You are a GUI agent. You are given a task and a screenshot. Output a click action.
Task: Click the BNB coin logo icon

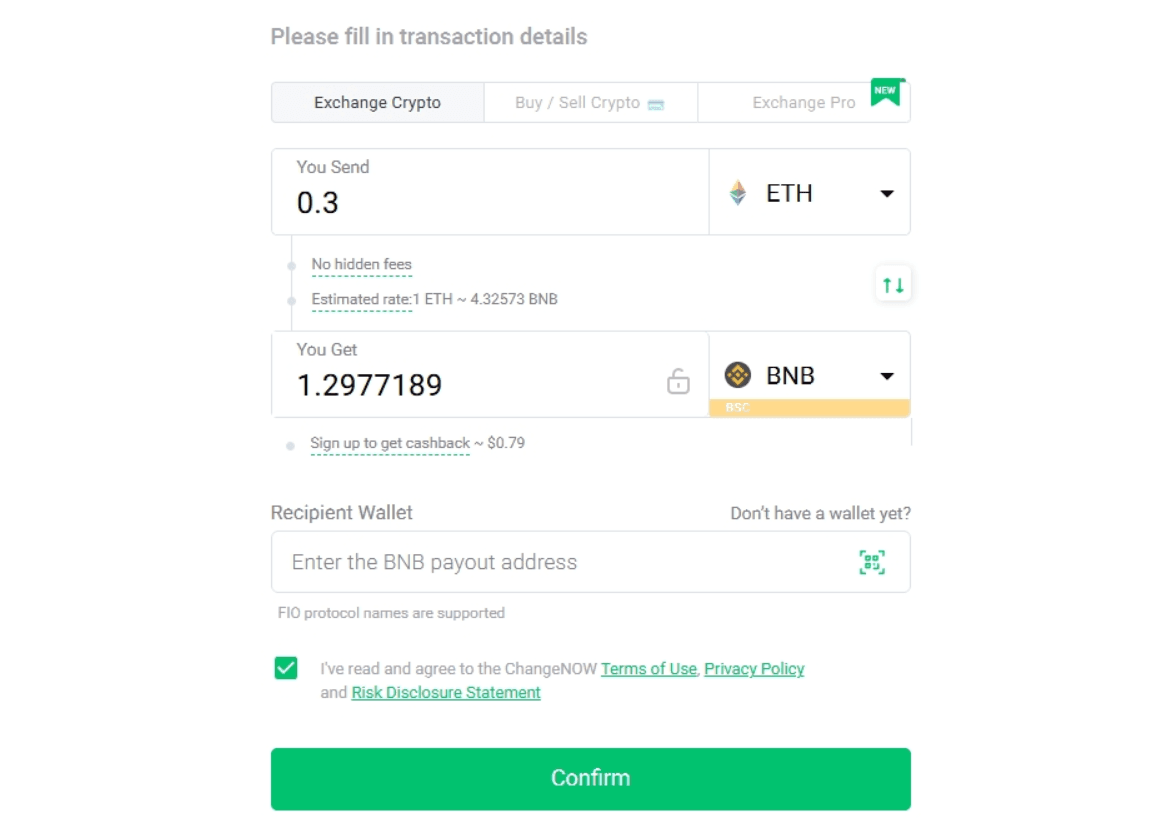(x=740, y=375)
